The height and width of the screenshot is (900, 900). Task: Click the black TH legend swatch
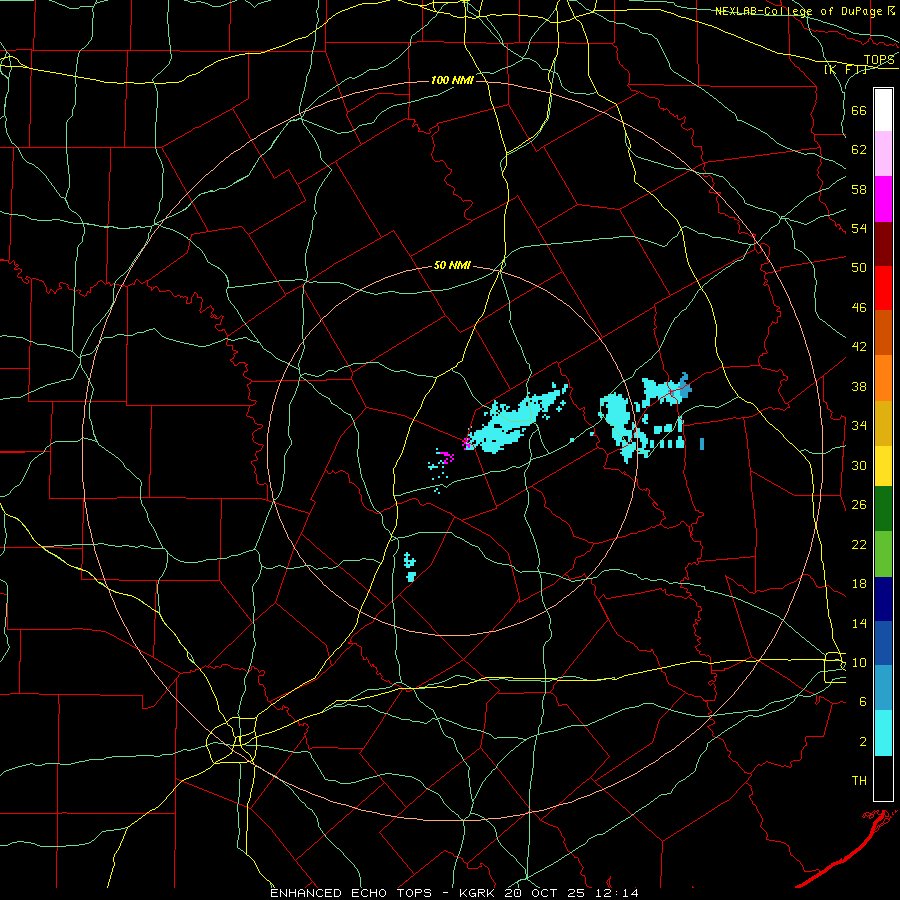coord(883,778)
